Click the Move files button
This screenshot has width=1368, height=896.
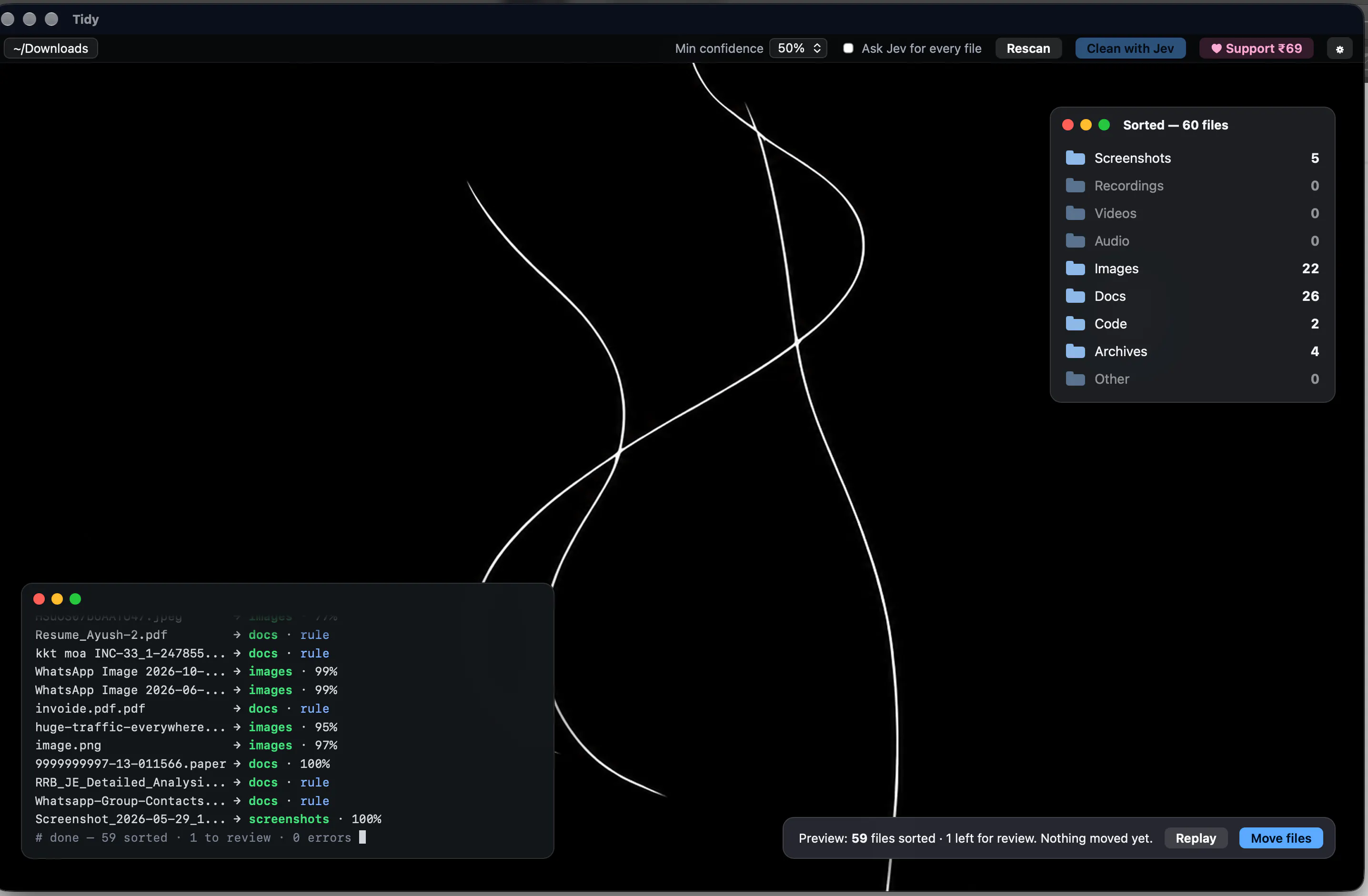coord(1281,838)
